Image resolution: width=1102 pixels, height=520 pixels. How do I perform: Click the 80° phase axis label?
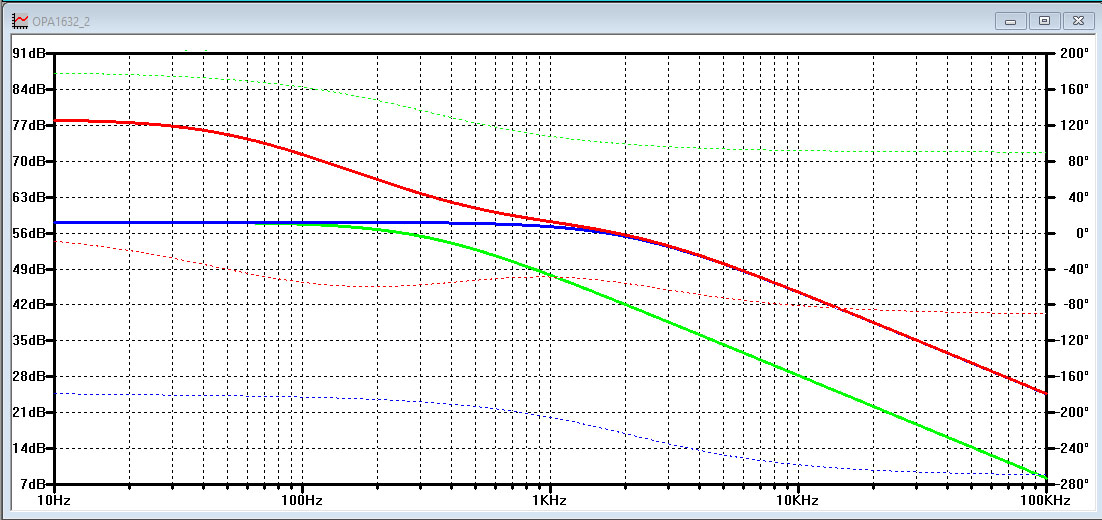click(1076, 161)
